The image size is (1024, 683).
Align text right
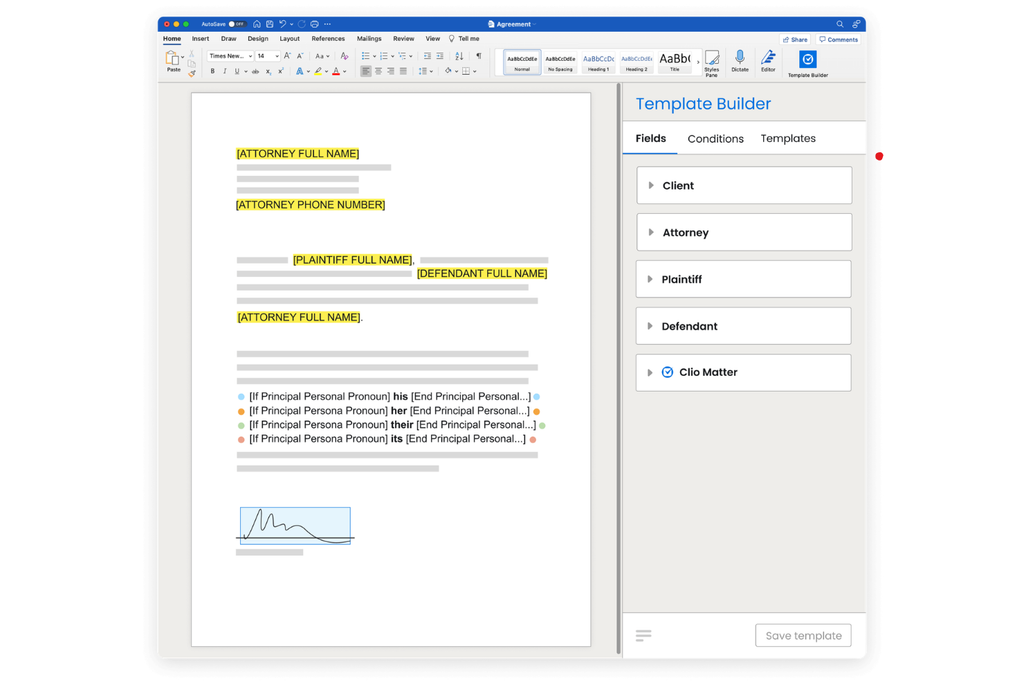coord(391,71)
